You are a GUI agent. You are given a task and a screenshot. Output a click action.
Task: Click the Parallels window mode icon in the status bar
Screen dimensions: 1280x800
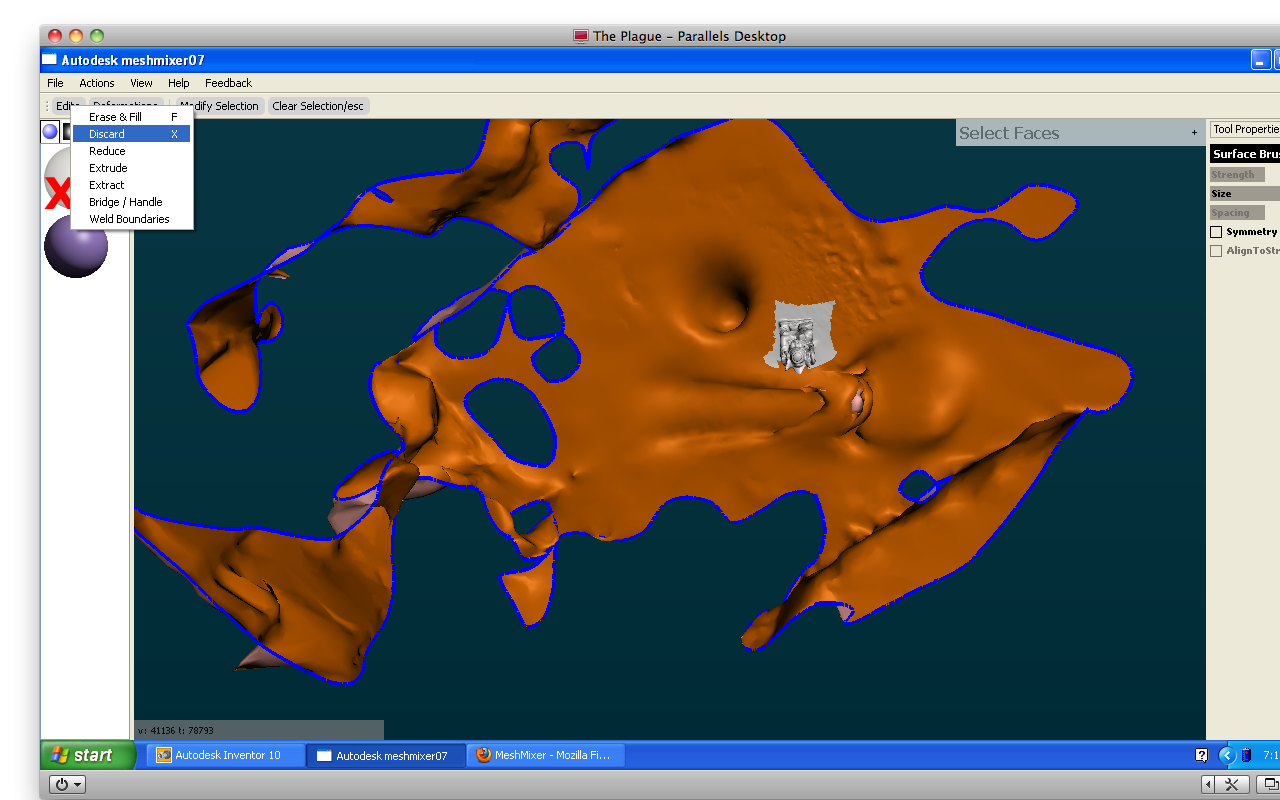(1268, 785)
